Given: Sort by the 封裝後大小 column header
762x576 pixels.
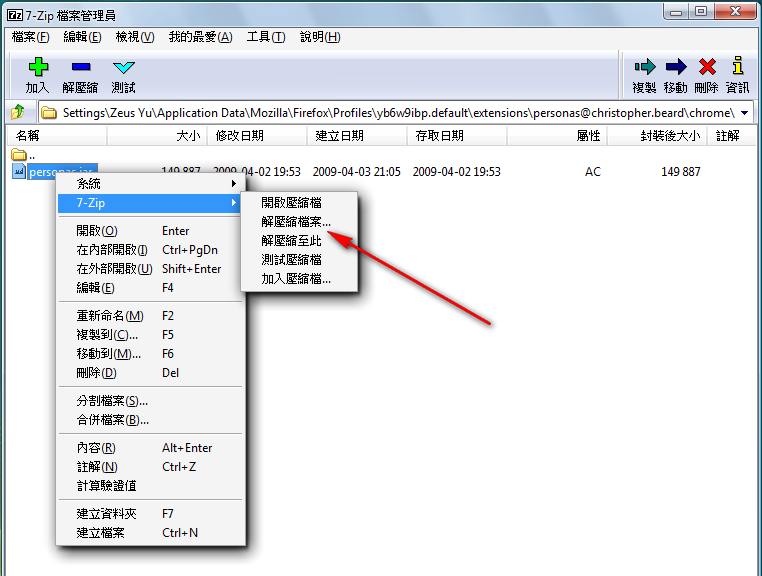Looking at the screenshot, I should (x=657, y=136).
